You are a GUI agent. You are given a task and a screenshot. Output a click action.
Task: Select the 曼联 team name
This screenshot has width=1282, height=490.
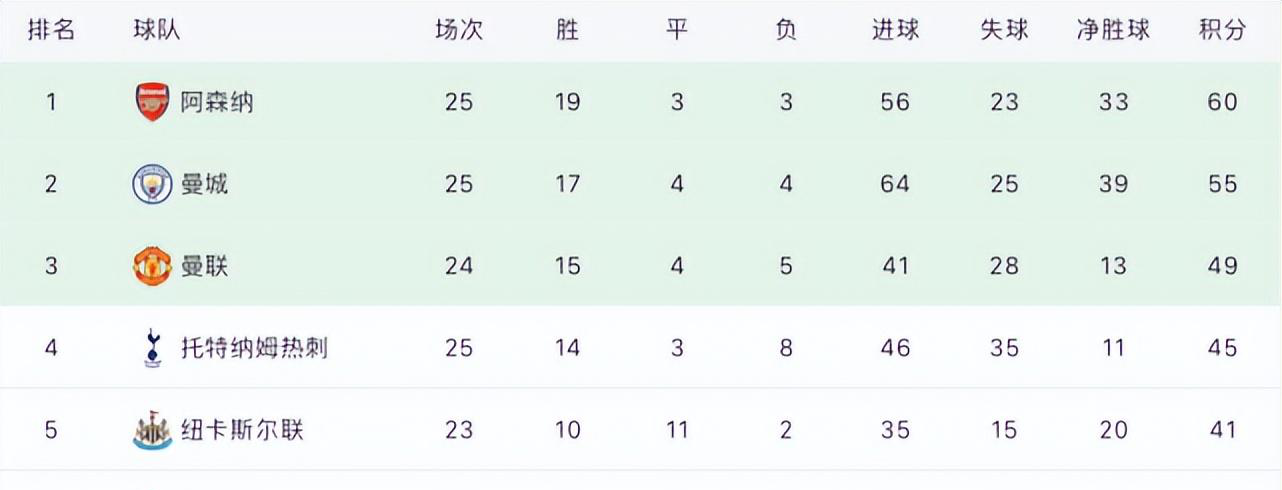[x=204, y=267]
